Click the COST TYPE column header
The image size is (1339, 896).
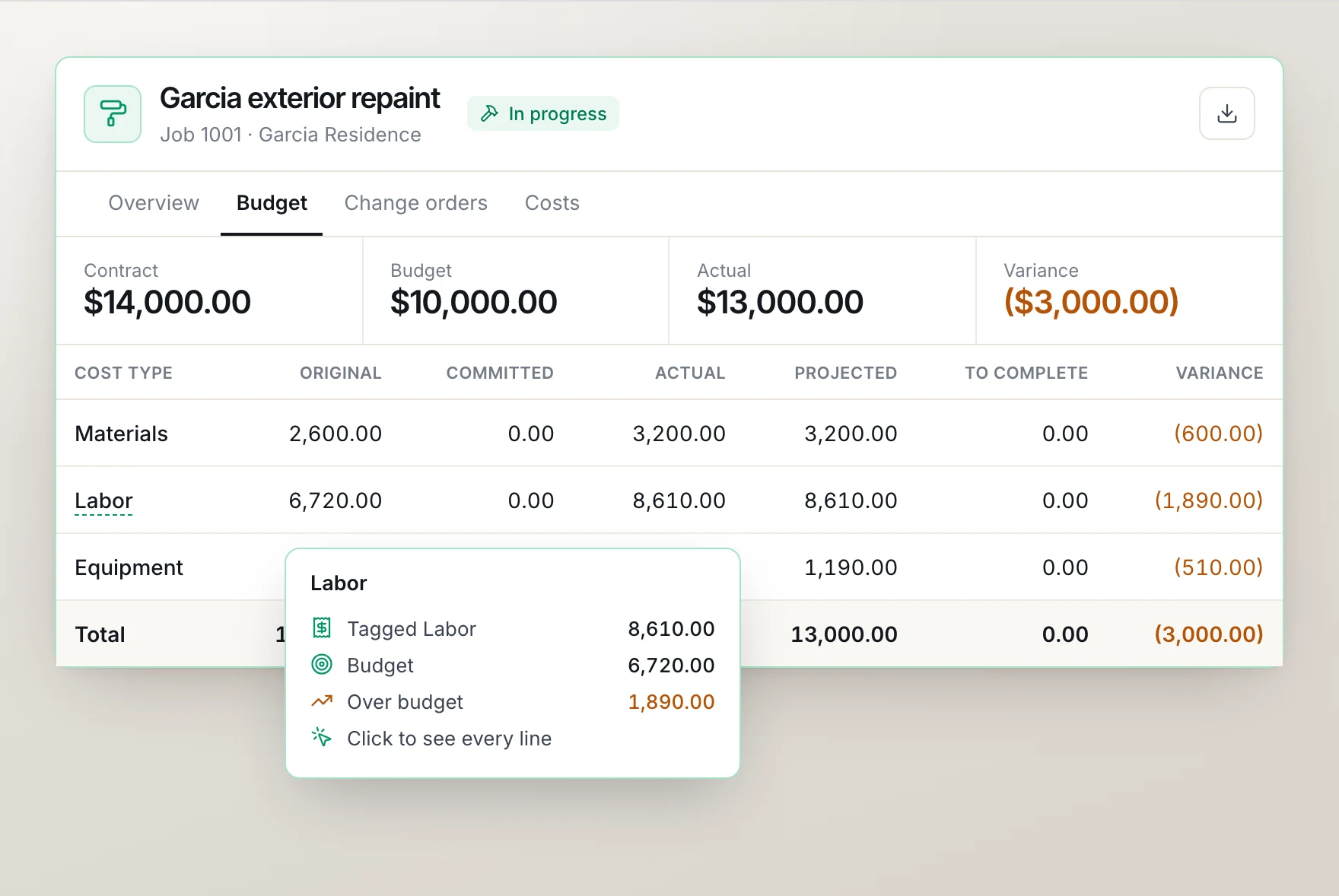click(123, 373)
